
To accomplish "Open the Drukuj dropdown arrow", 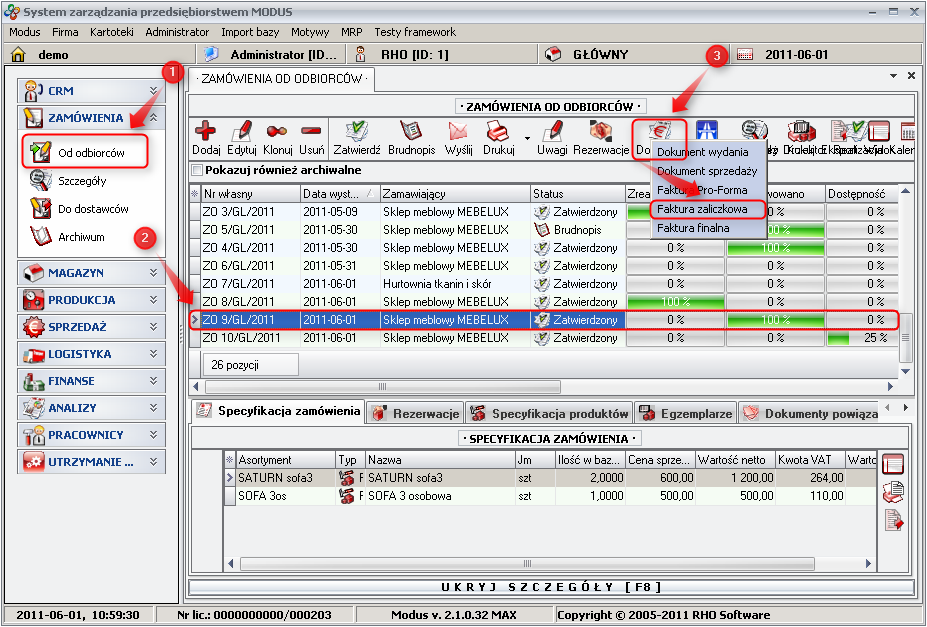I will pos(527,138).
